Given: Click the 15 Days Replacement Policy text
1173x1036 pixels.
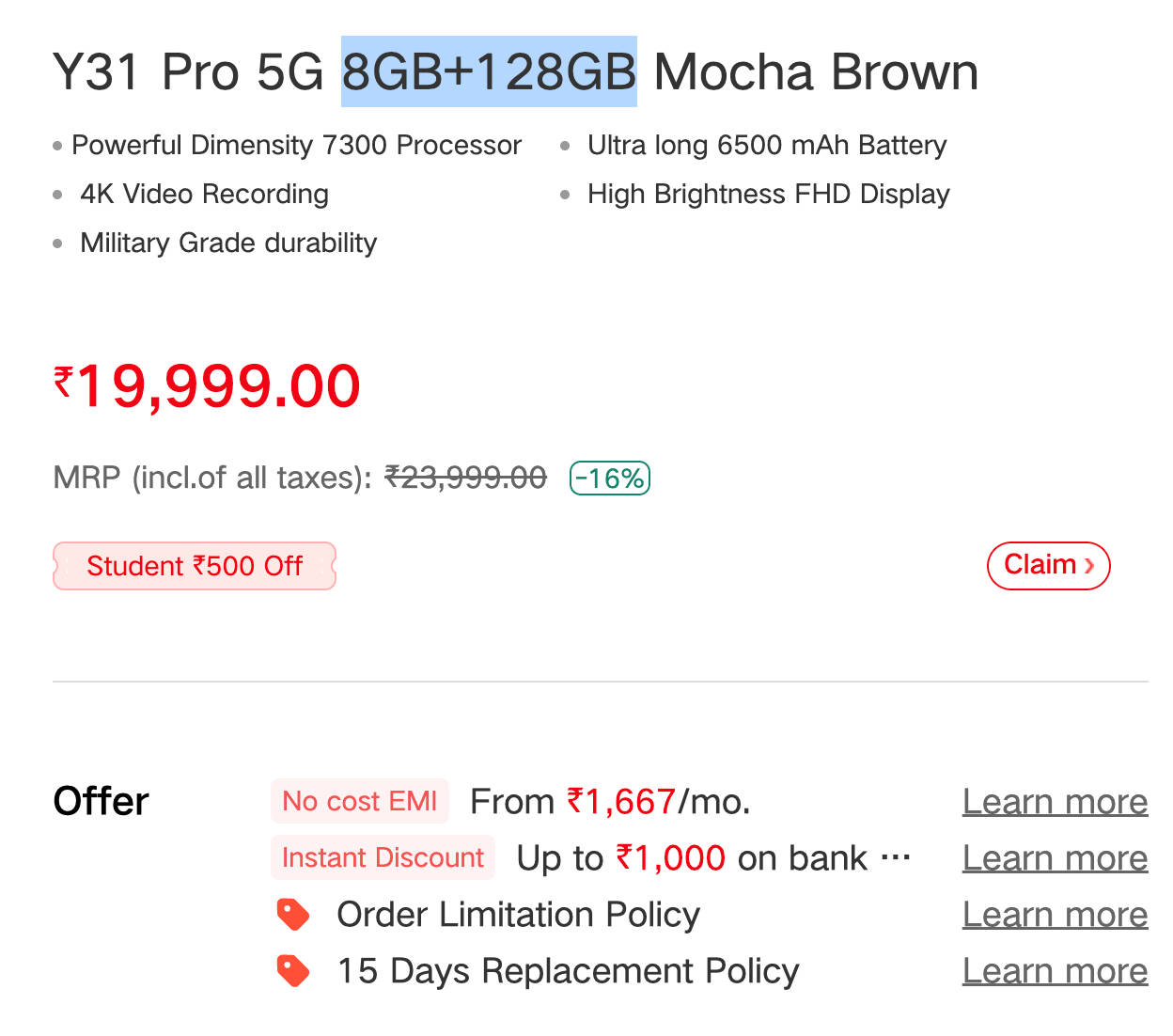Looking at the screenshot, I should [x=568, y=971].
